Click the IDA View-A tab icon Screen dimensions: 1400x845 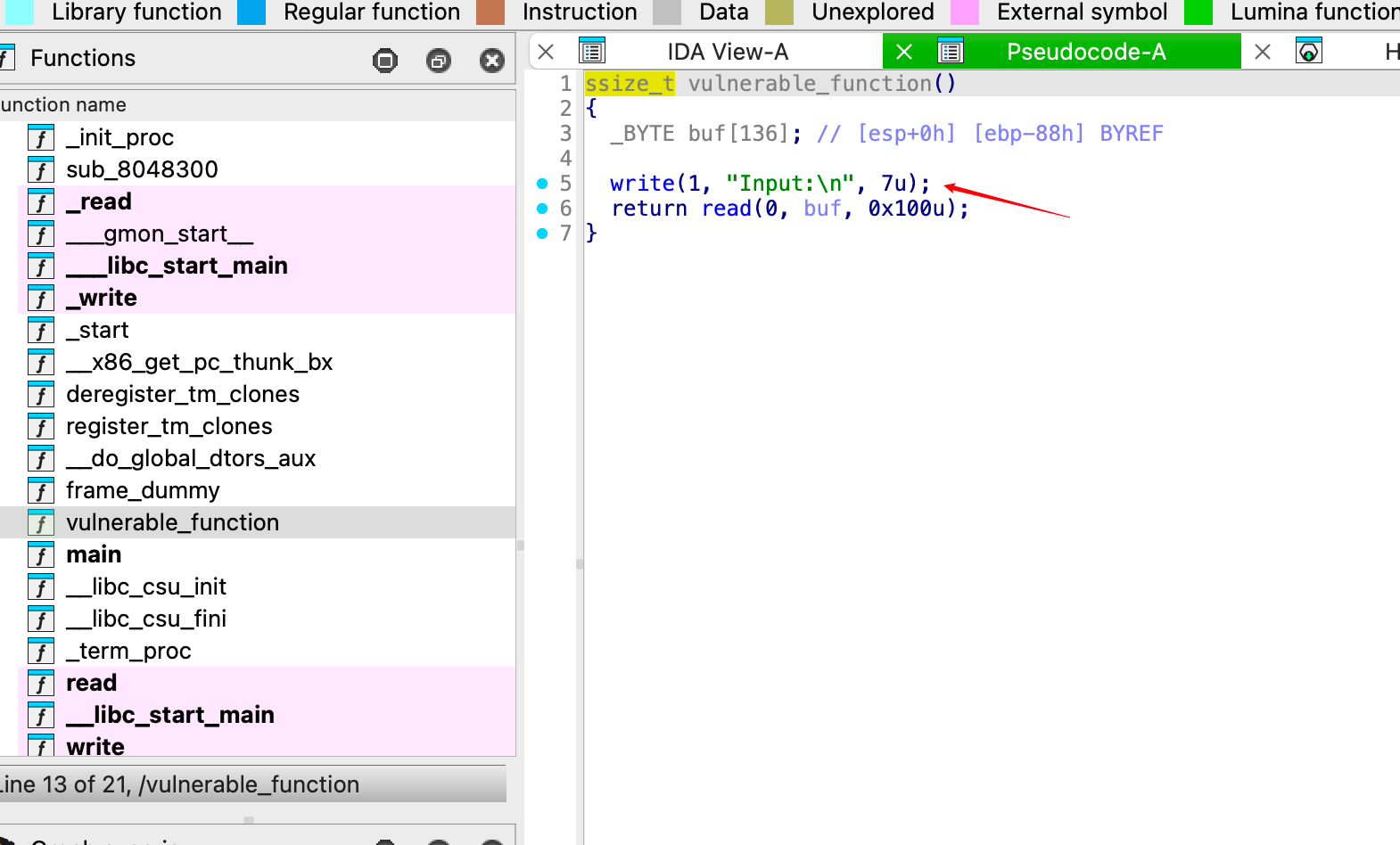coord(592,52)
